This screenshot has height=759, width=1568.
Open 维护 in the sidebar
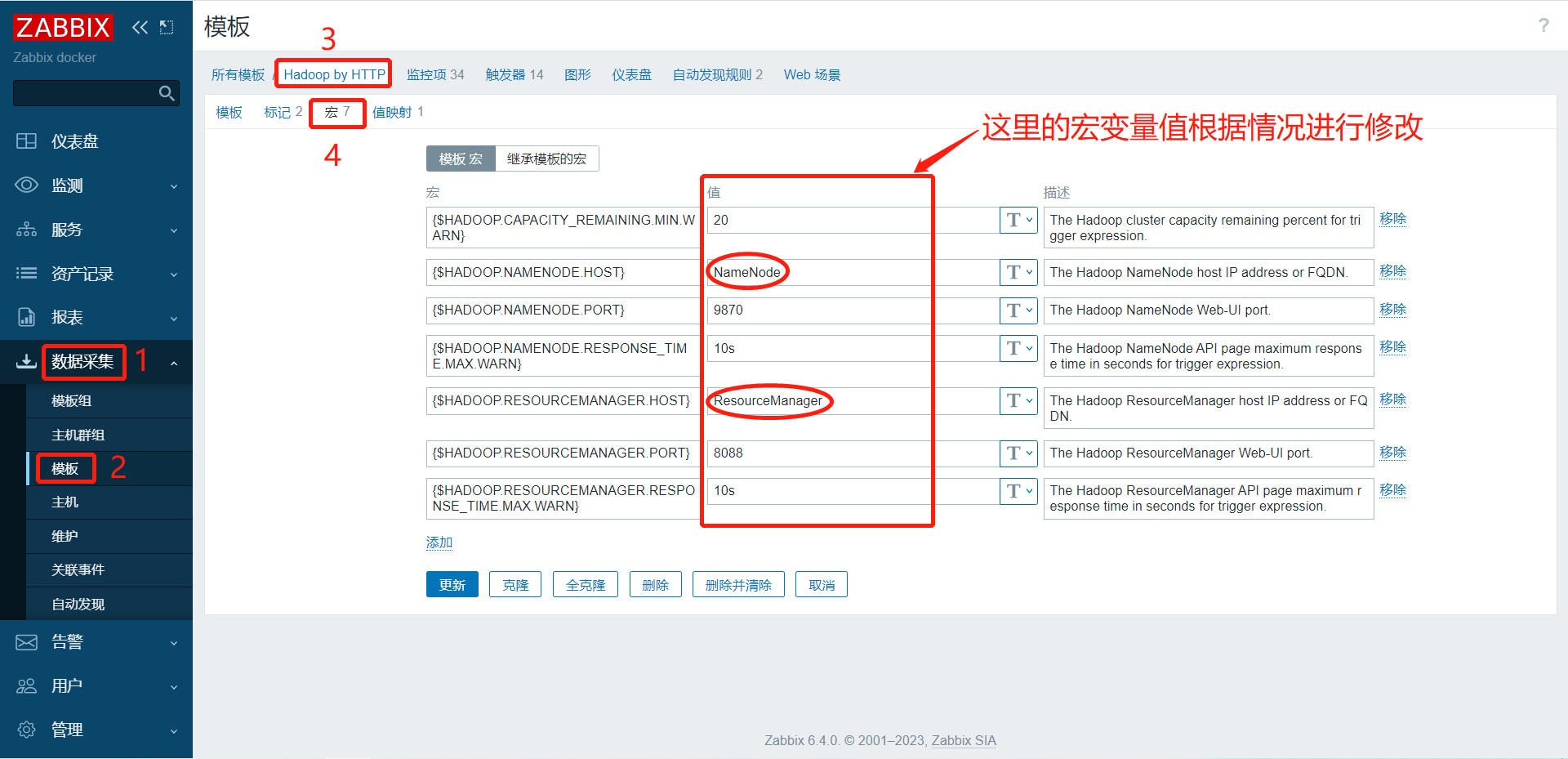click(x=109, y=537)
